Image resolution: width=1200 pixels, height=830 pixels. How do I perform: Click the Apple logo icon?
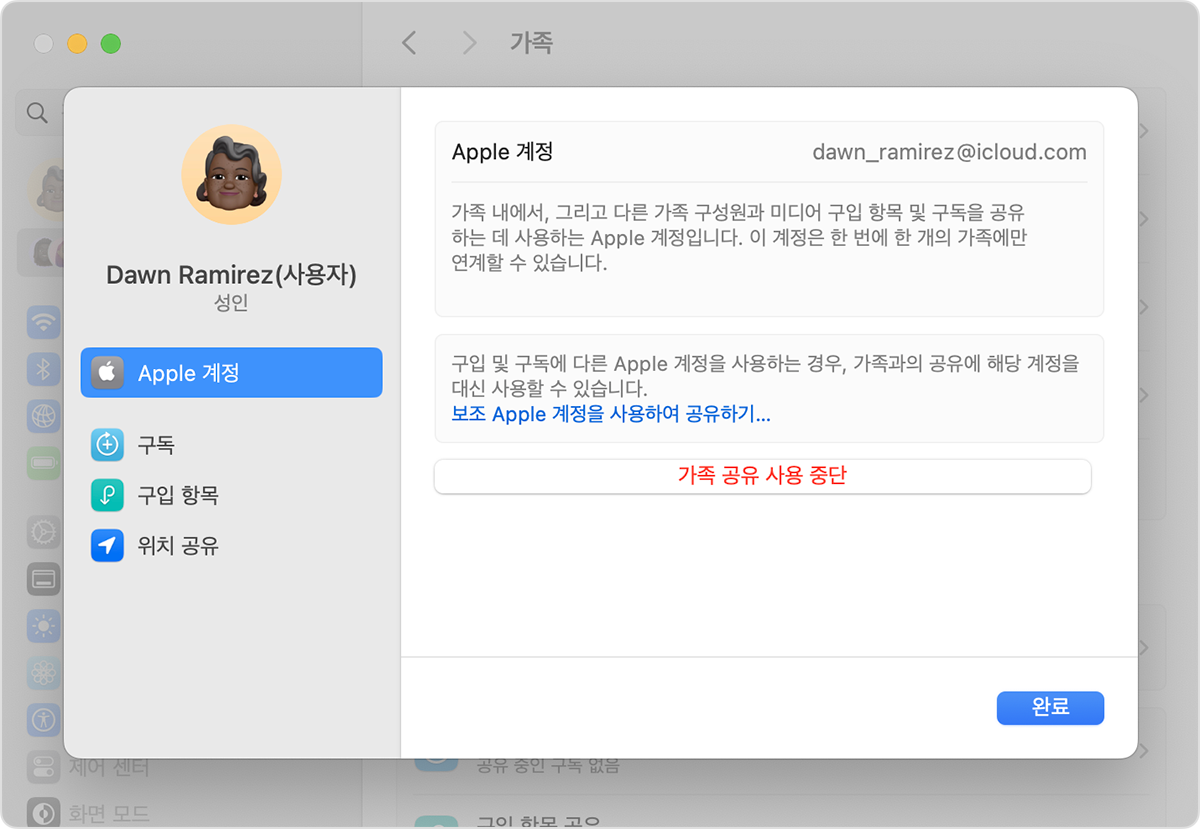[107, 373]
